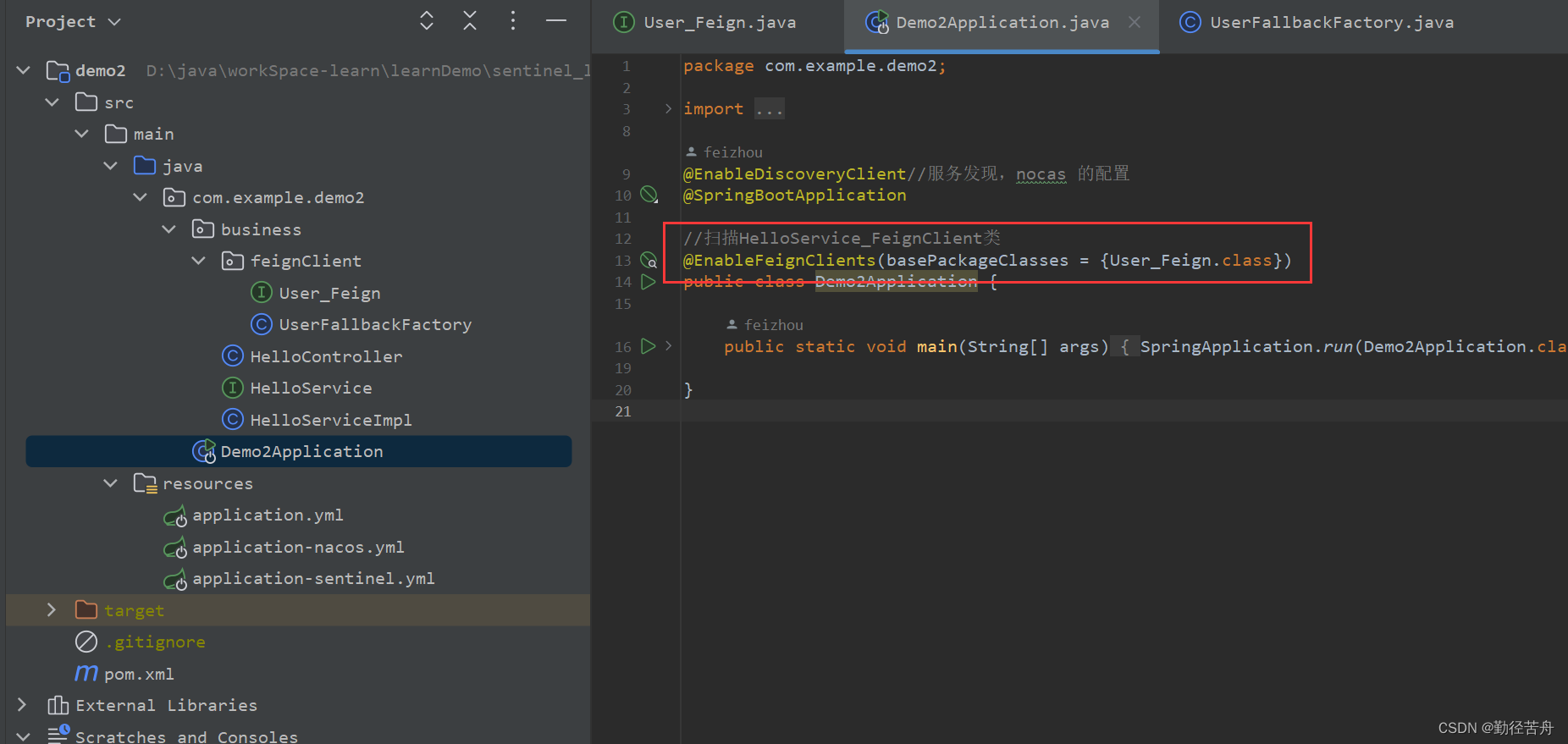Image resolution: width=1568 pixels, height=744 pixels.
Task: Click line number 21 in the gutter
Action: pos(623,411)
